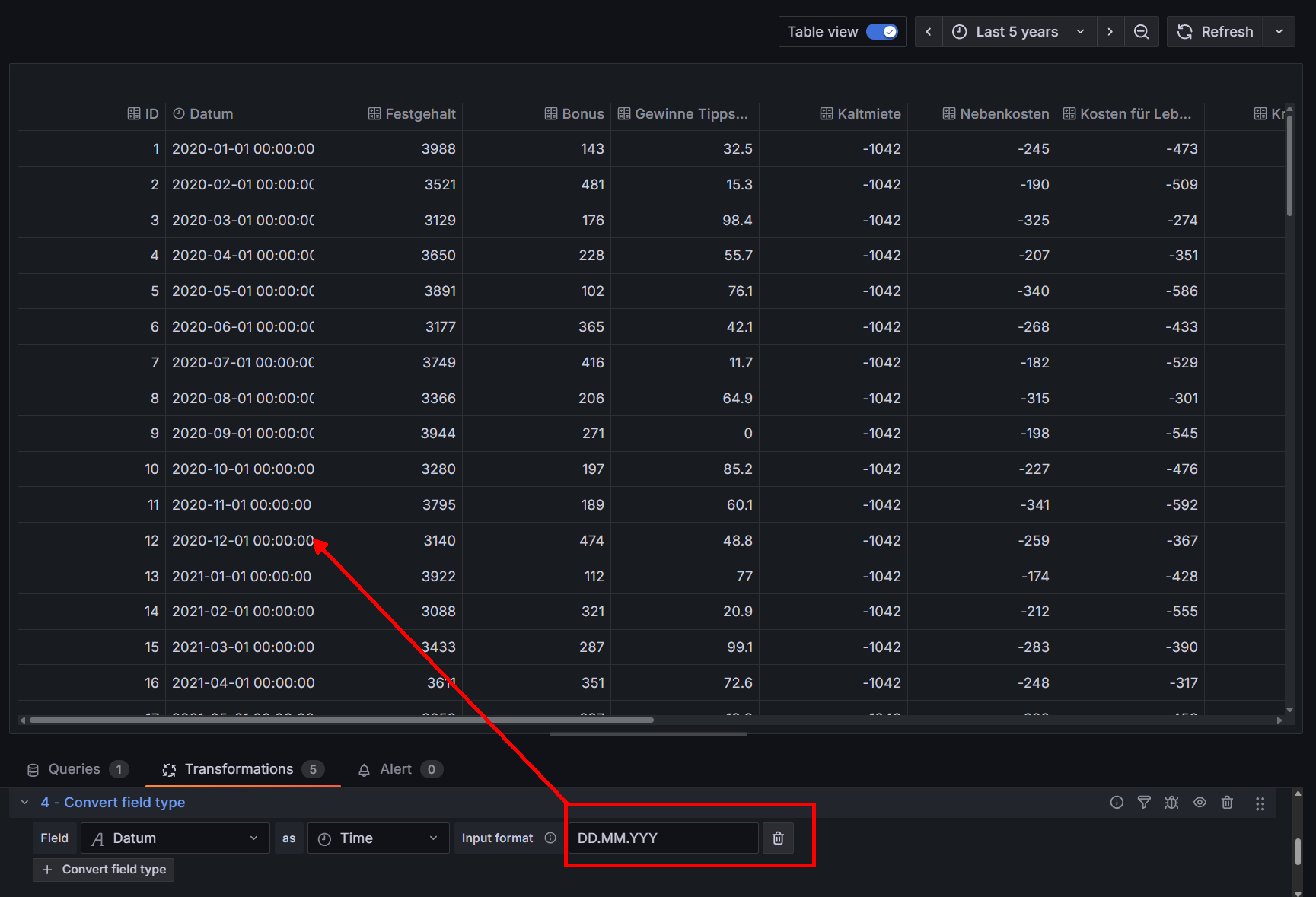
Task: Go to next time range arrow
Action: pyautogui.click(x=1110, y=32)
